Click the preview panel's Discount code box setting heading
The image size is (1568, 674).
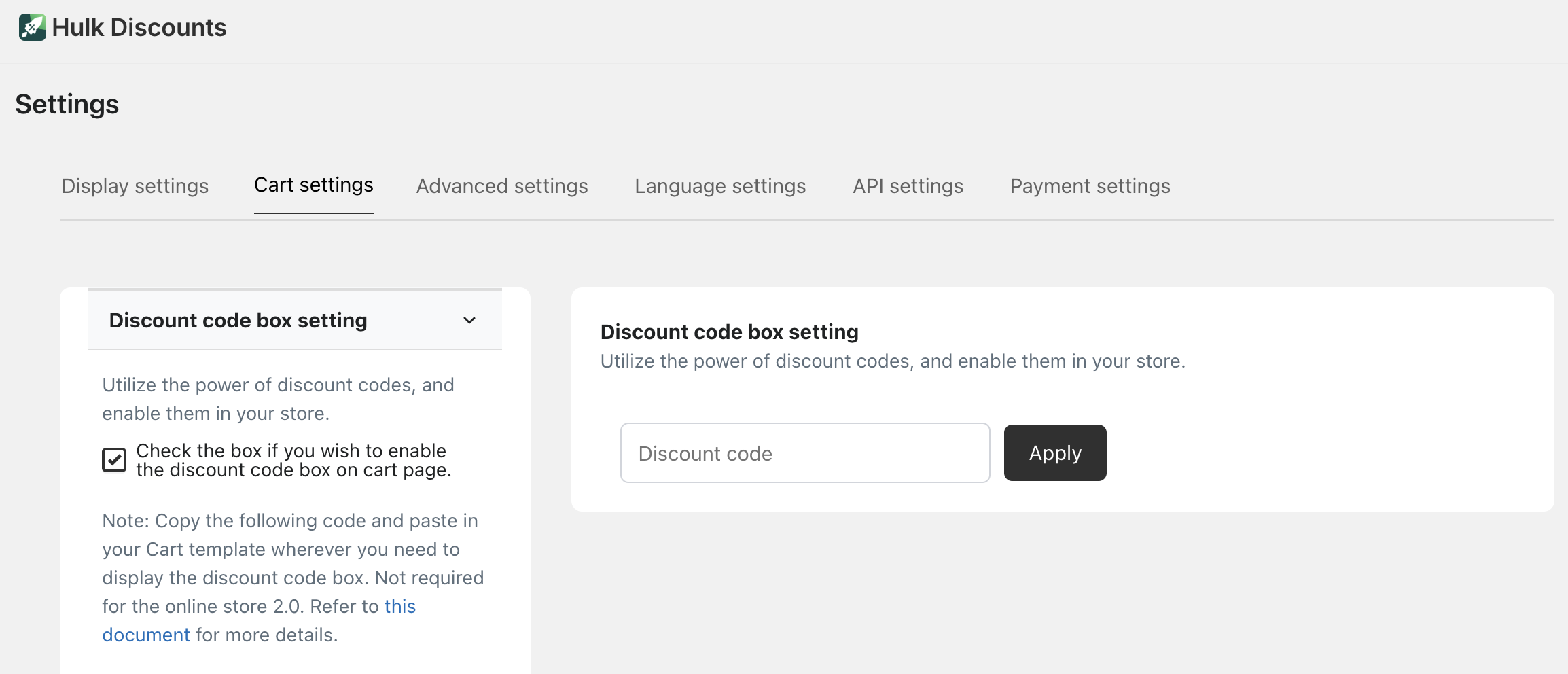pos(729,332)
